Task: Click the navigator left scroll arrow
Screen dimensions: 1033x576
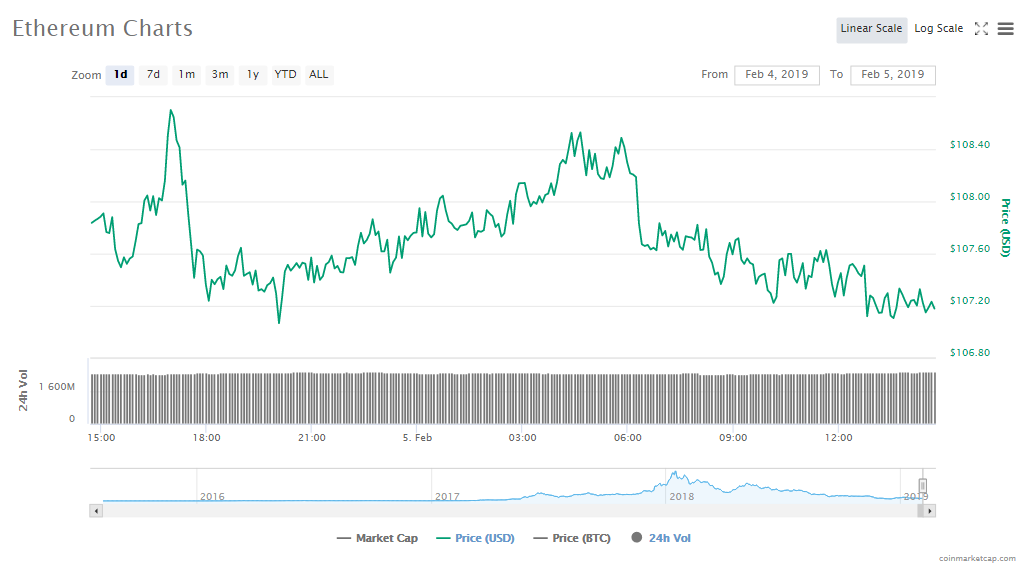Action: pyautogui.click(x=96, y=510)
